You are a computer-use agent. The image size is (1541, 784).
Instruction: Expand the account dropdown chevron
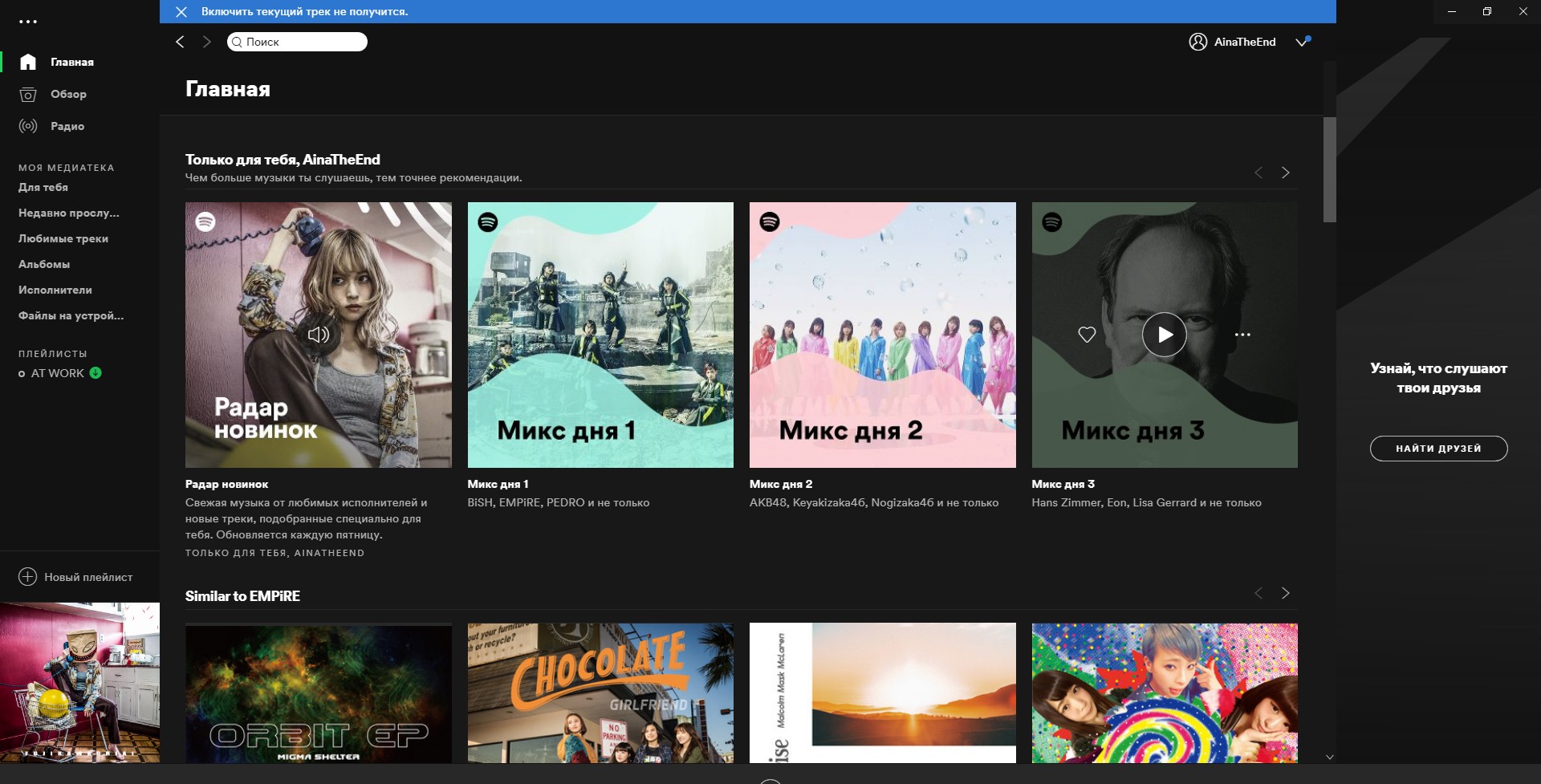pos(1302,42)
